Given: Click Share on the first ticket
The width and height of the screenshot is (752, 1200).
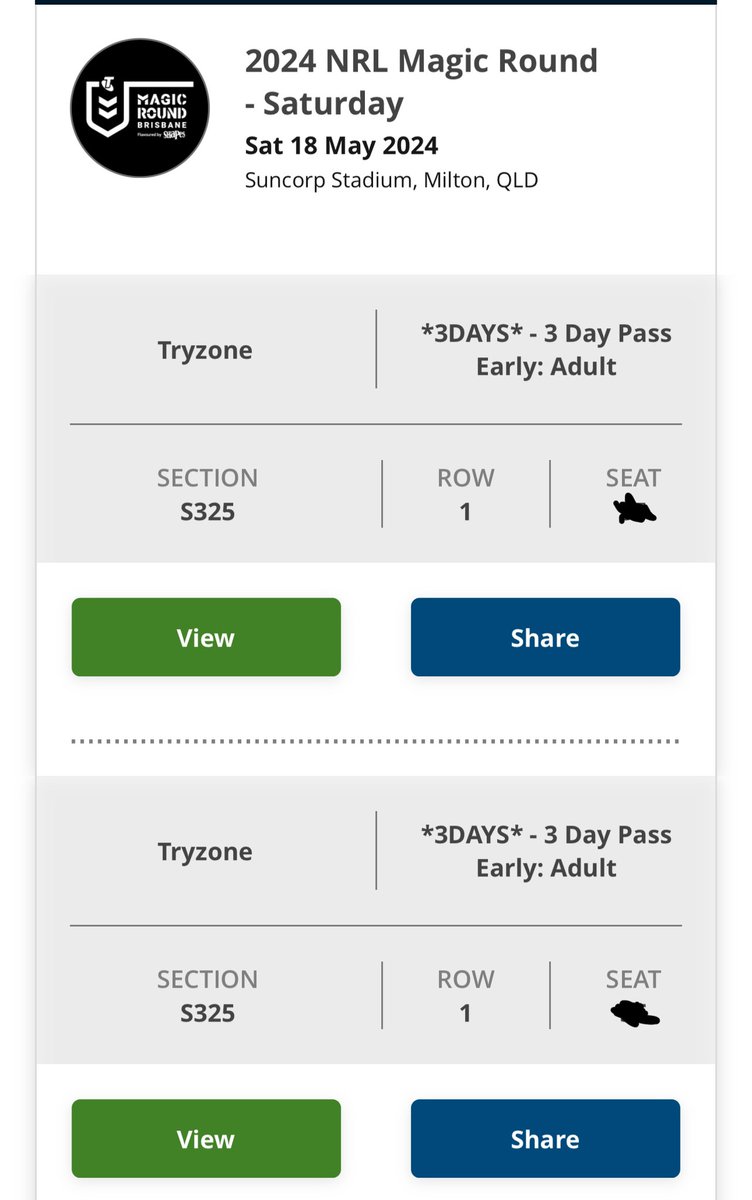Looking at the screenshot, I should 545,637.
